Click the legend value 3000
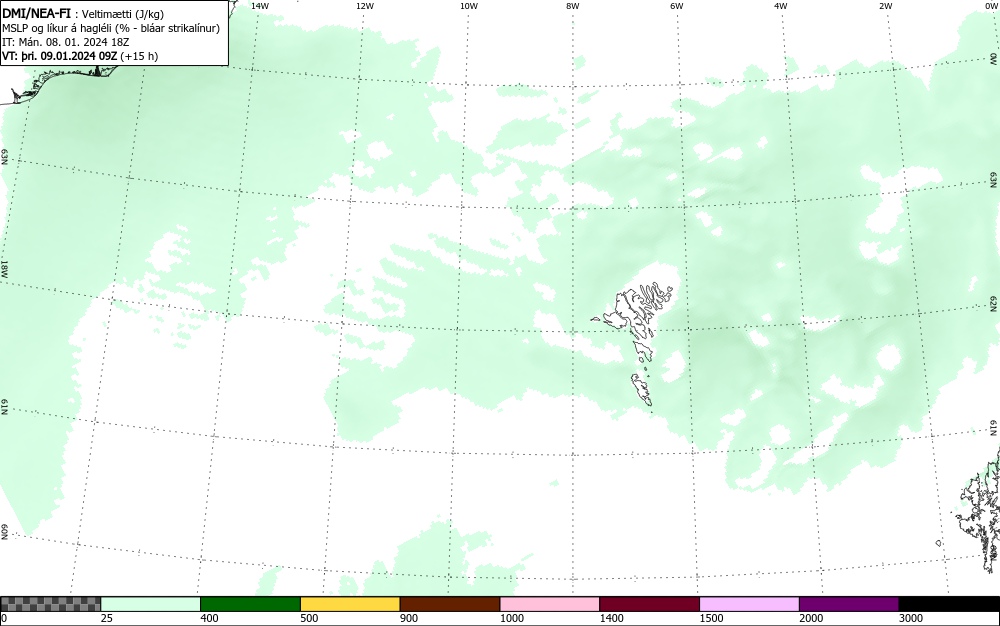Image resolution: width=1000 pixels, height=626 pixels. click(x=911, y=618)
